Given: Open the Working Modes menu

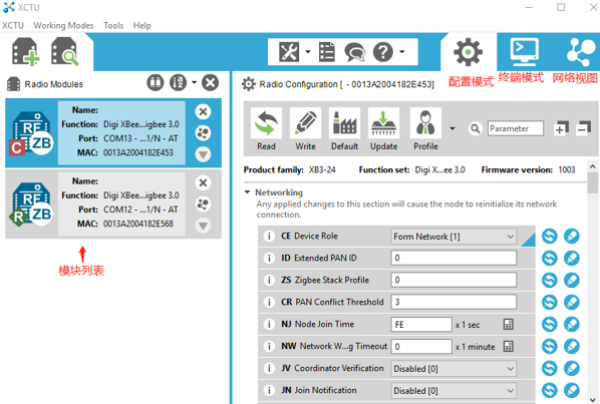Looking at the screenshot, I should click(64, 26).
